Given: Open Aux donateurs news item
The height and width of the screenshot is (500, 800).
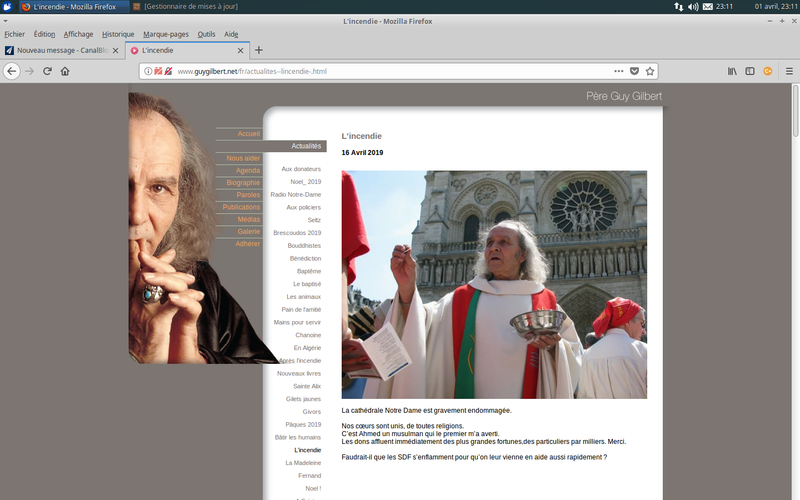Looking at the screenshot, I should point(301,169).
